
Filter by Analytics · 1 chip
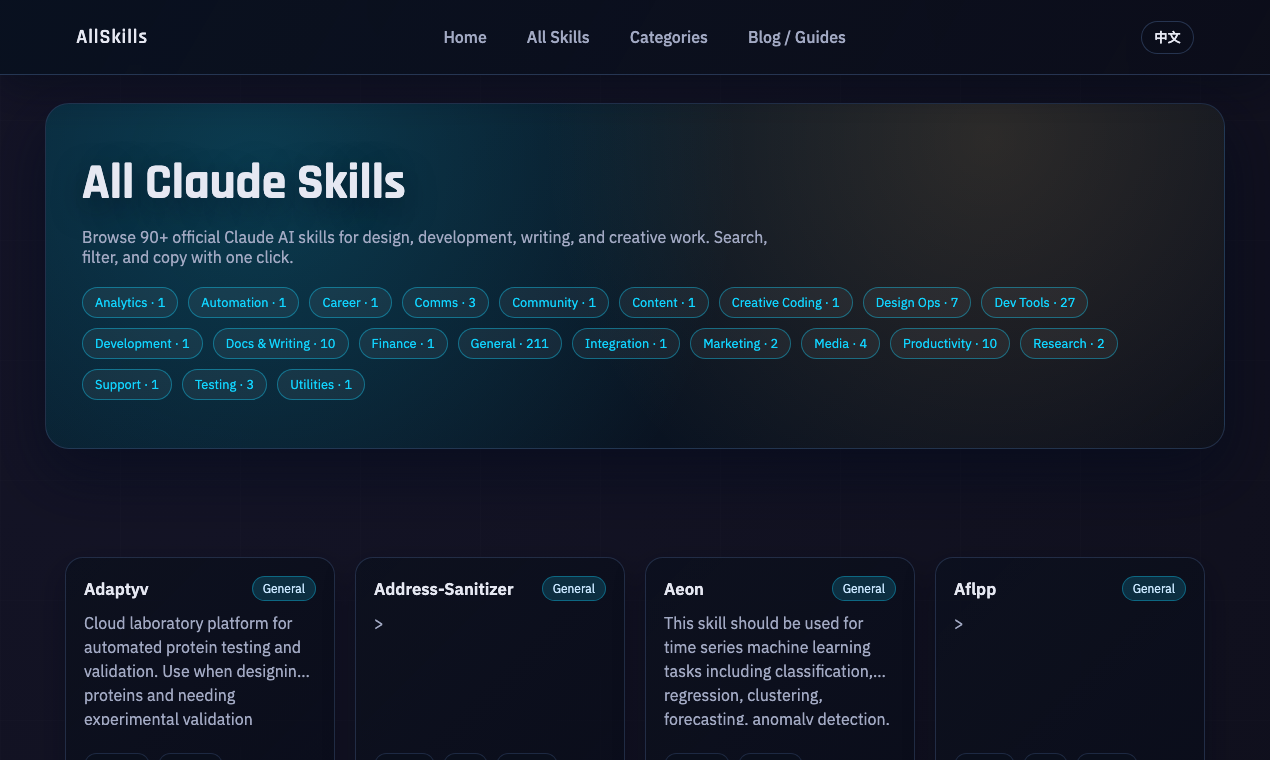coord(130,303)
